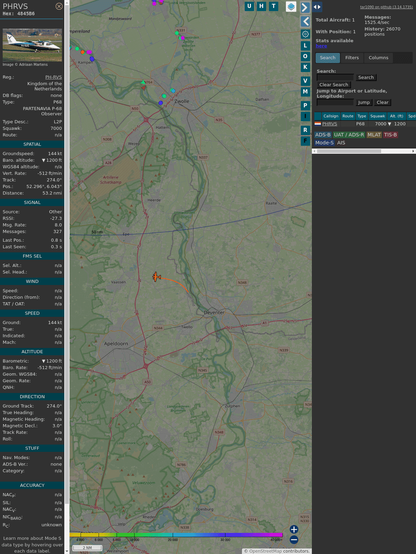416x554 pixels.
Task: Click the gear settings icon on map
Action: click(x=305, y=34)
